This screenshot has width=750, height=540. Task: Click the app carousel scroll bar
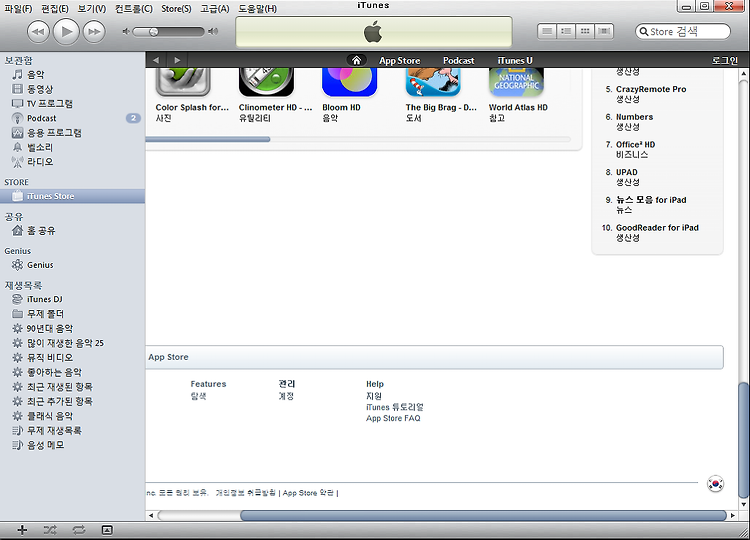pos(208,139)
